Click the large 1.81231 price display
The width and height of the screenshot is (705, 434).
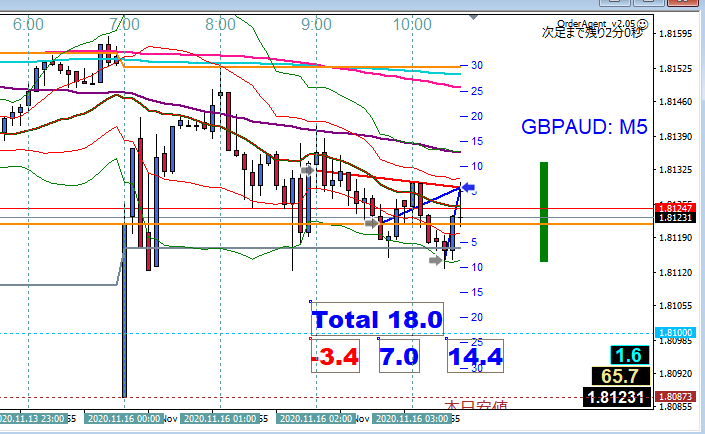pos(617,397)
